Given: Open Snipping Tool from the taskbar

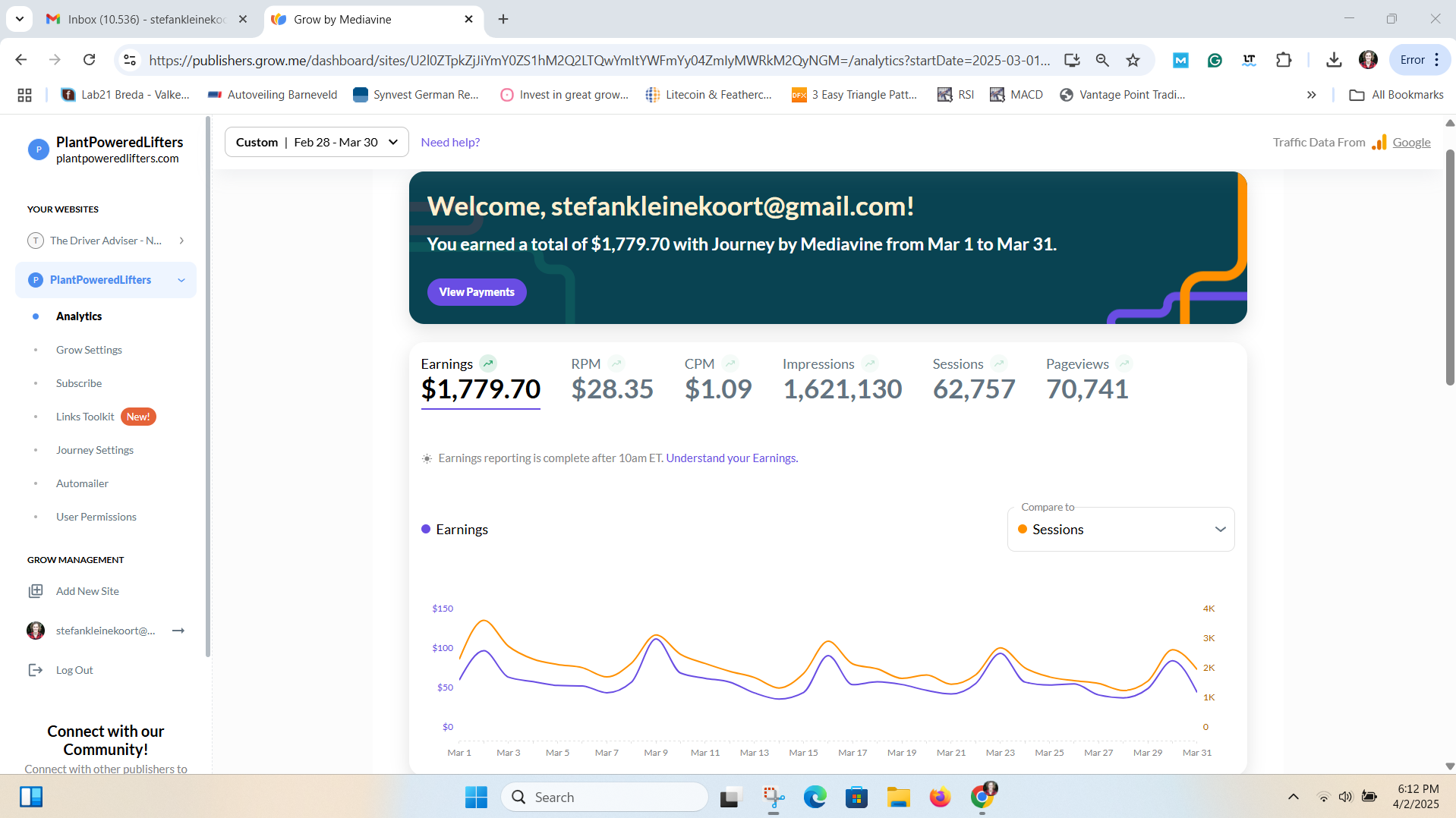Looking at the screenshot, I should tap(773, 797).
